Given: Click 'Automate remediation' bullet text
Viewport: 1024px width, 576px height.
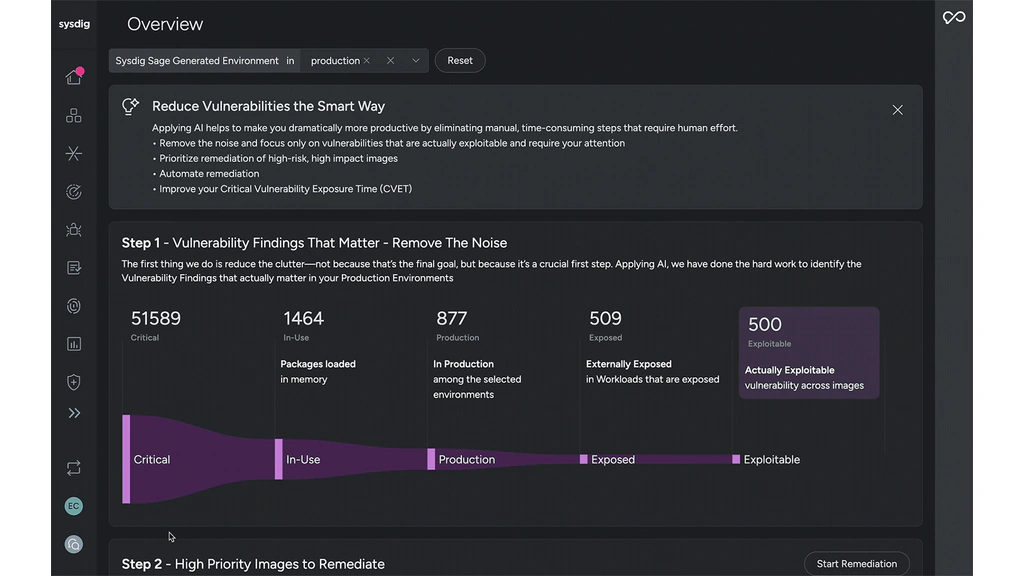Looking at the screenshot, I should click(x=209, y=174).
